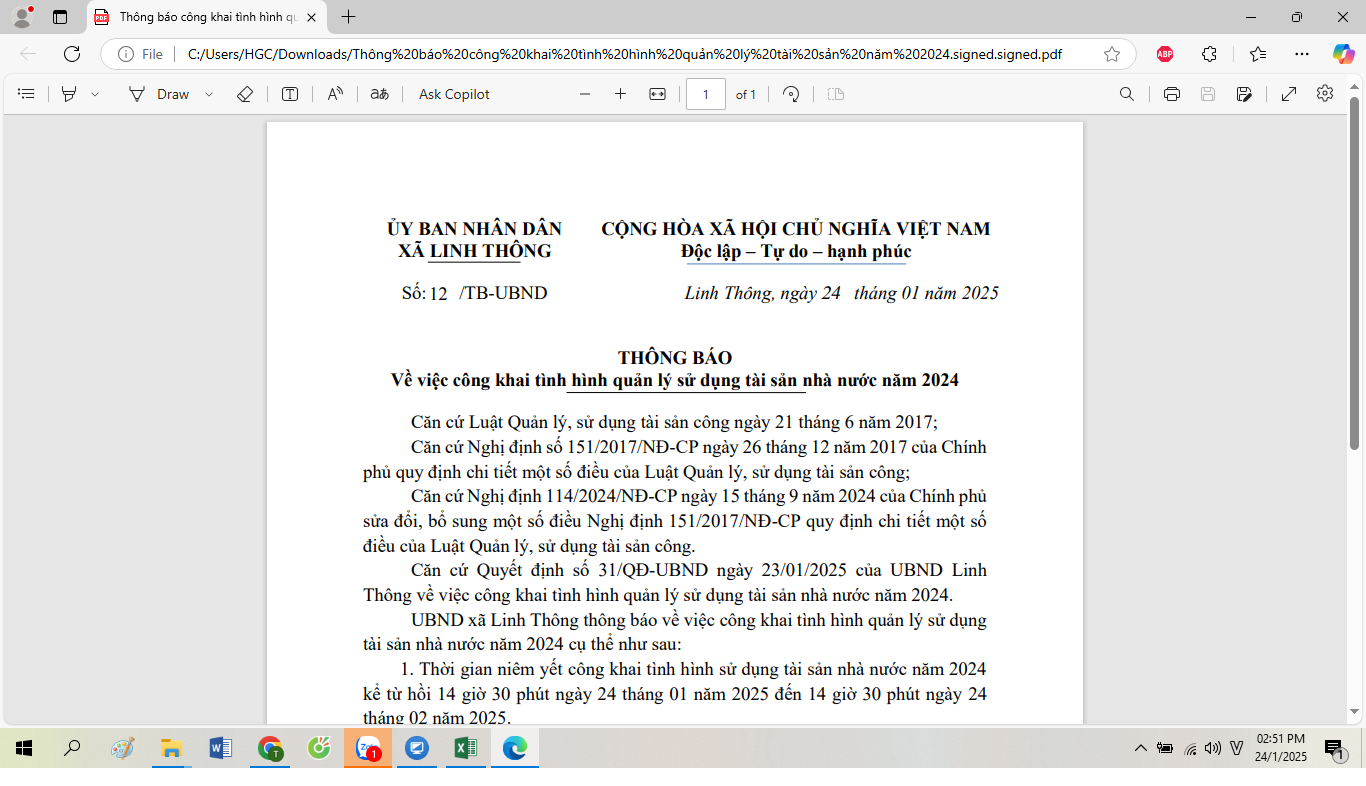This screenshot has width=1366, height=786.
Task: Open the PDF table of contents panel
Action: click(x=27, y=94)
